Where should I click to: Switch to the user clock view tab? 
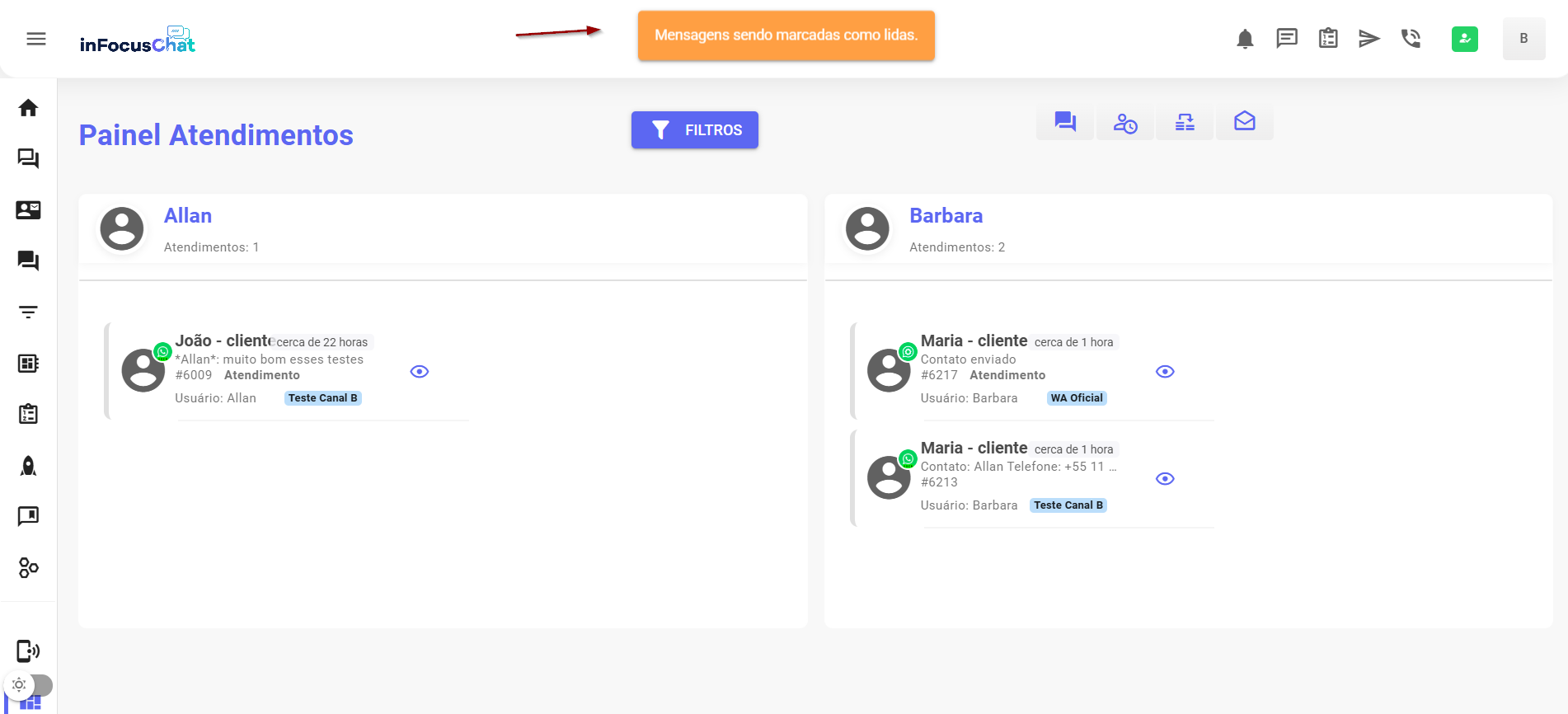[x=1125, y=123]
